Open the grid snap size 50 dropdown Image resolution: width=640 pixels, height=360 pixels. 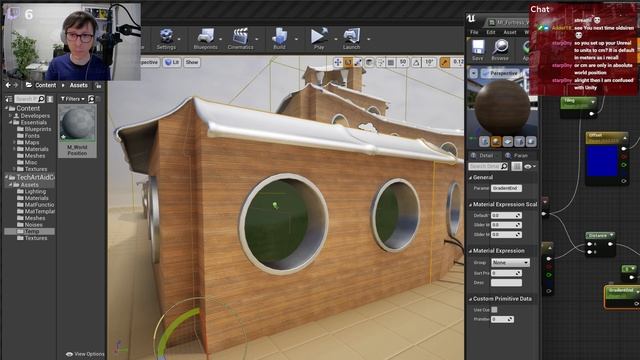pyautogui.click(x=403, y=62)
